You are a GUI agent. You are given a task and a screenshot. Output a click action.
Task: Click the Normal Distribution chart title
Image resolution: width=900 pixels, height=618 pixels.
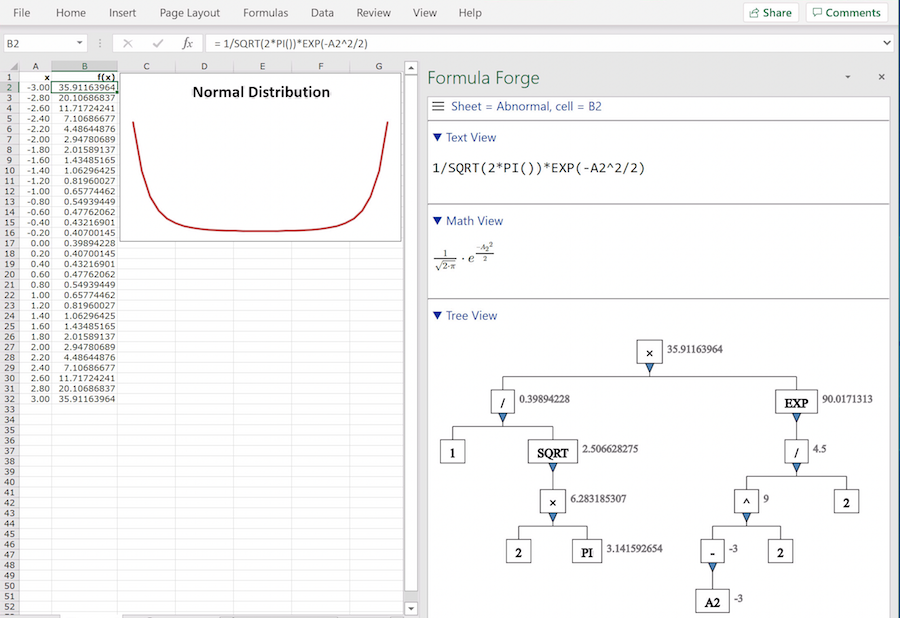(261, 92)
